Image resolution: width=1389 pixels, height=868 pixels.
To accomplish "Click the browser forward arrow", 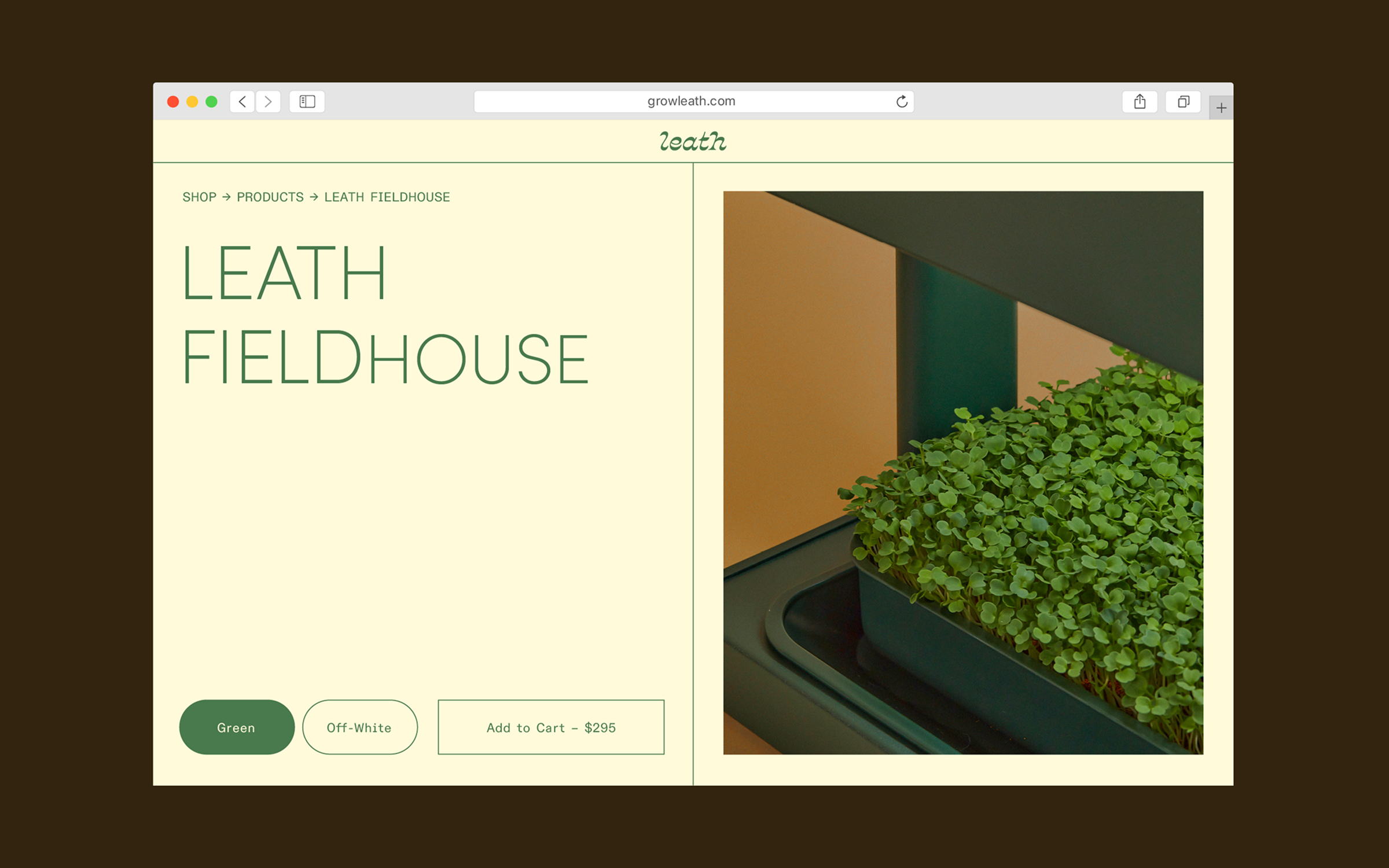I will (x=268, y=102).
